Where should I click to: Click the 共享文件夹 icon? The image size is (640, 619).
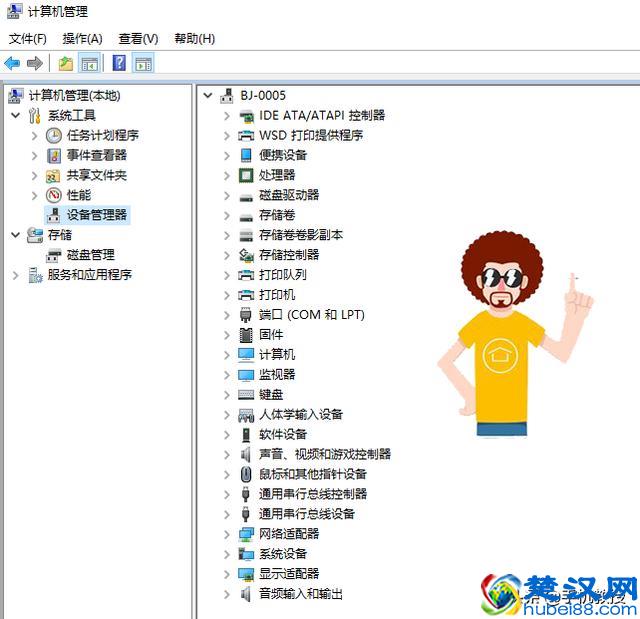pyautogui.click(x=53, y=175)
